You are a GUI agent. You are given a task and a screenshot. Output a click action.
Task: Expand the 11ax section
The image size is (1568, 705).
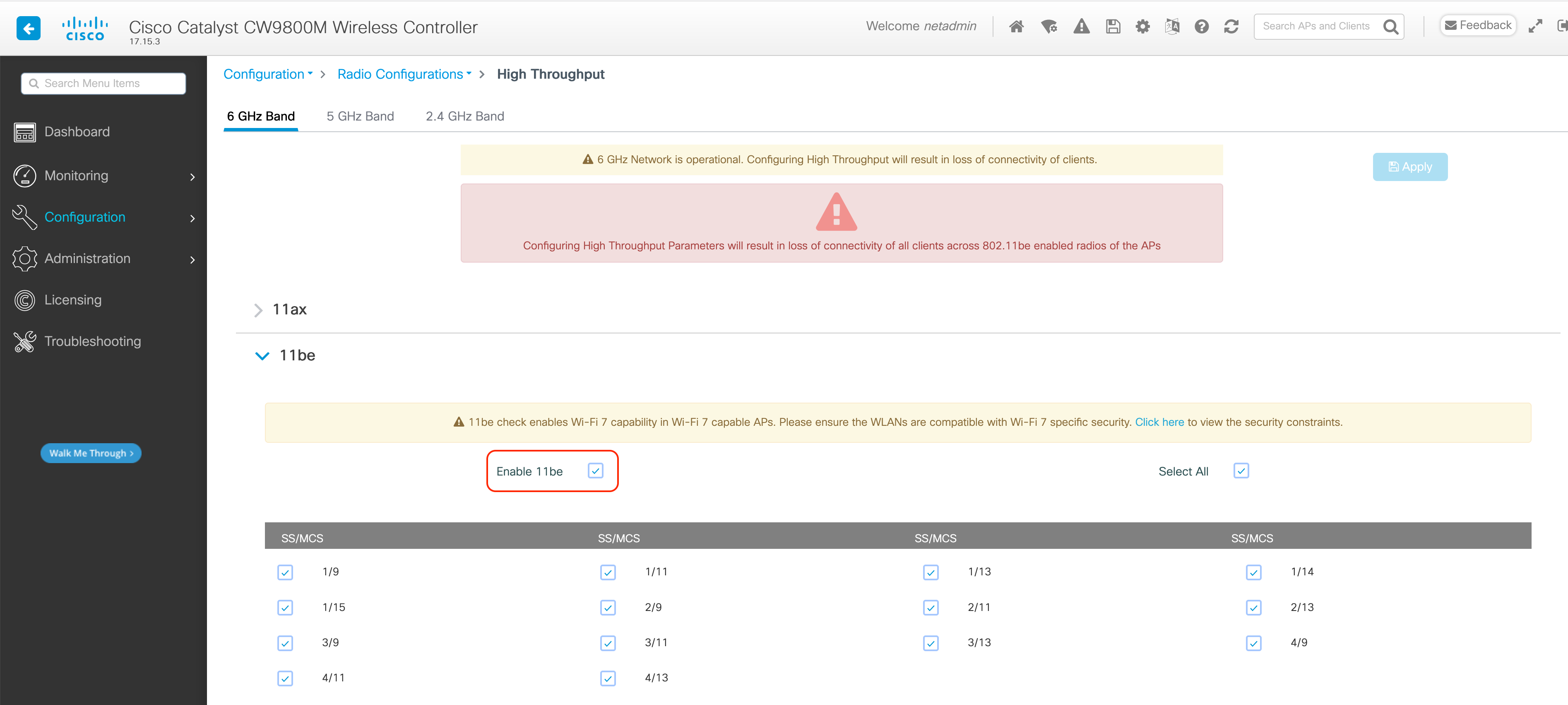[x=258, y=310]
